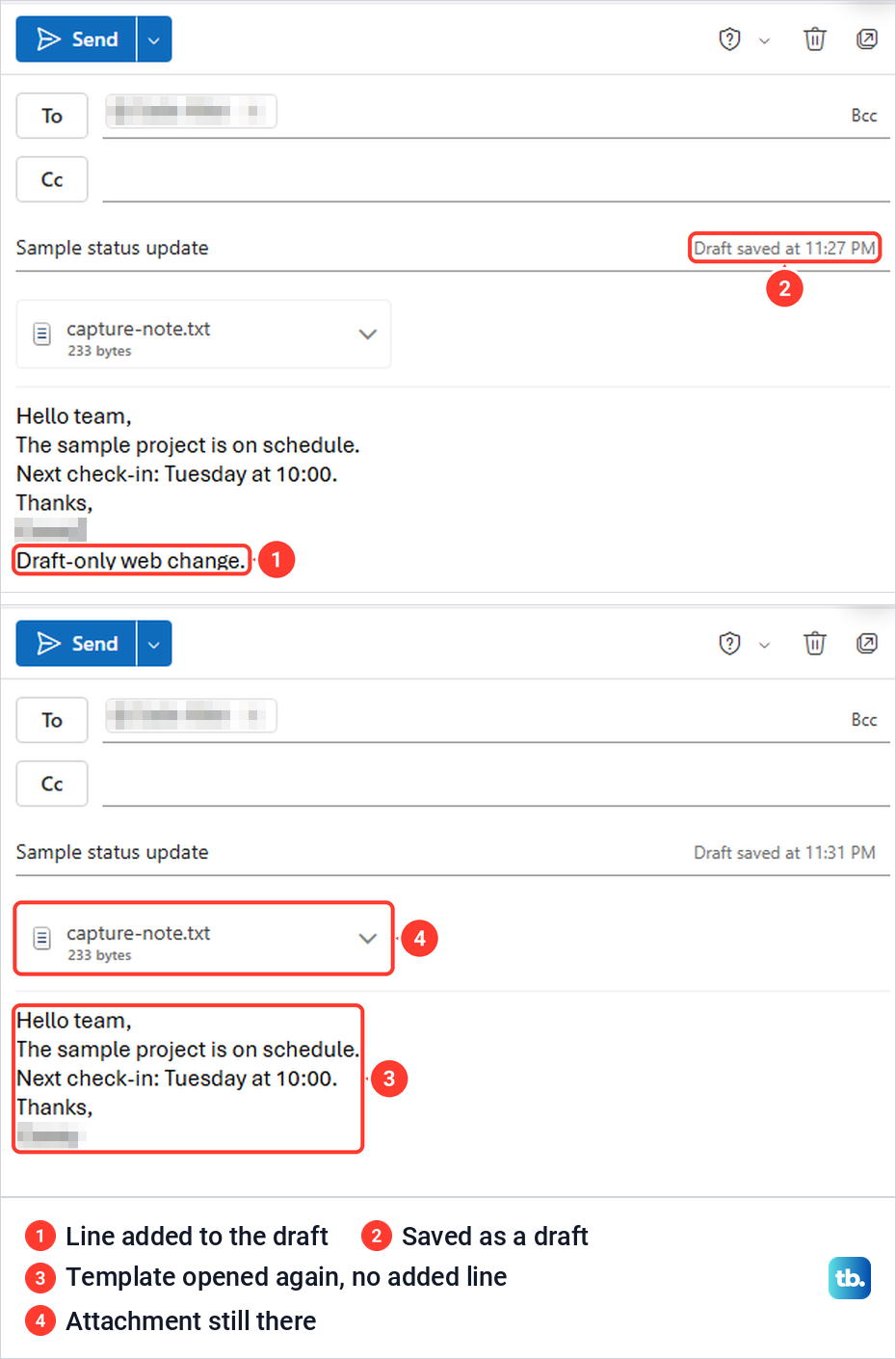
Task: Click 'Draft saved at 11:27 PM' status
Action: pyautogui.click(x=784, y=248)
